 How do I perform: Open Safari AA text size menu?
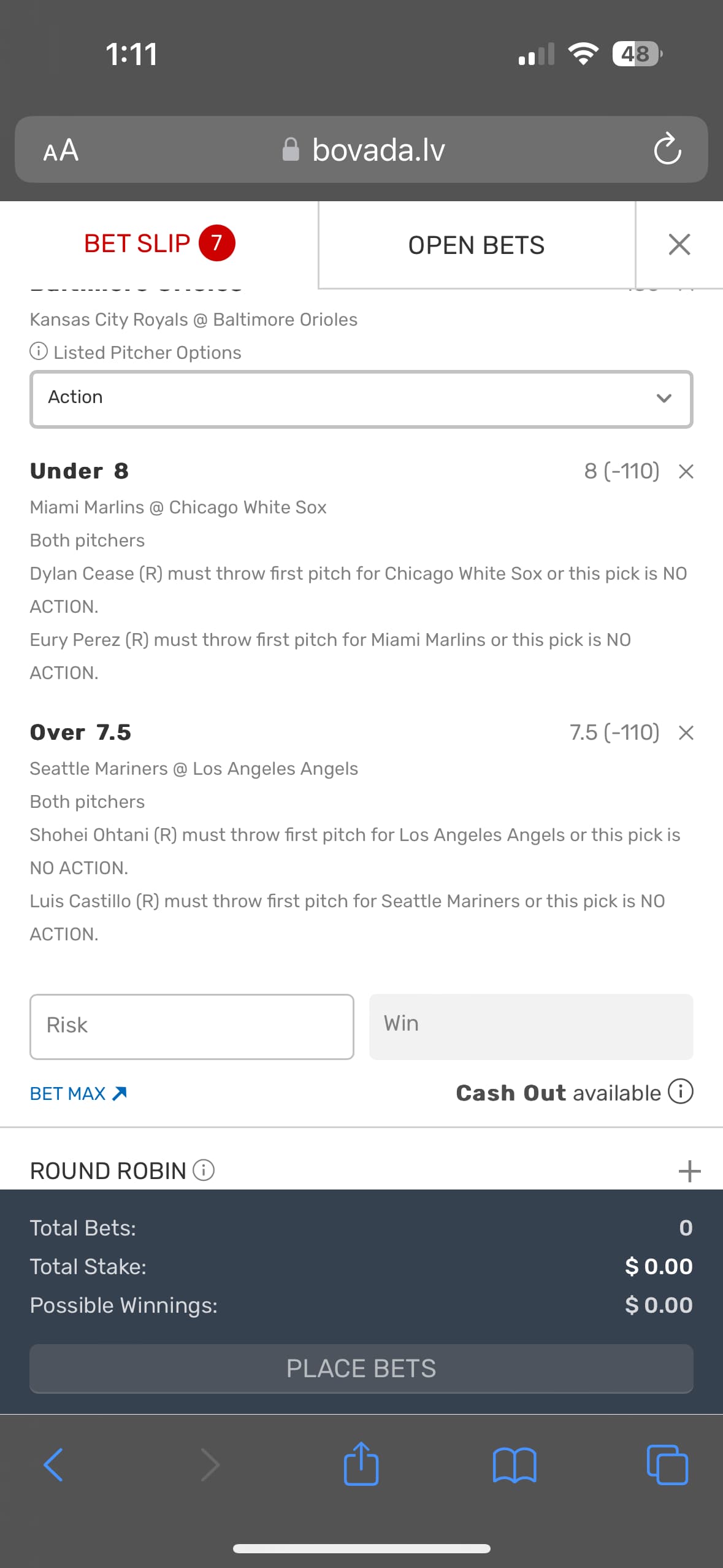[61, 150]
